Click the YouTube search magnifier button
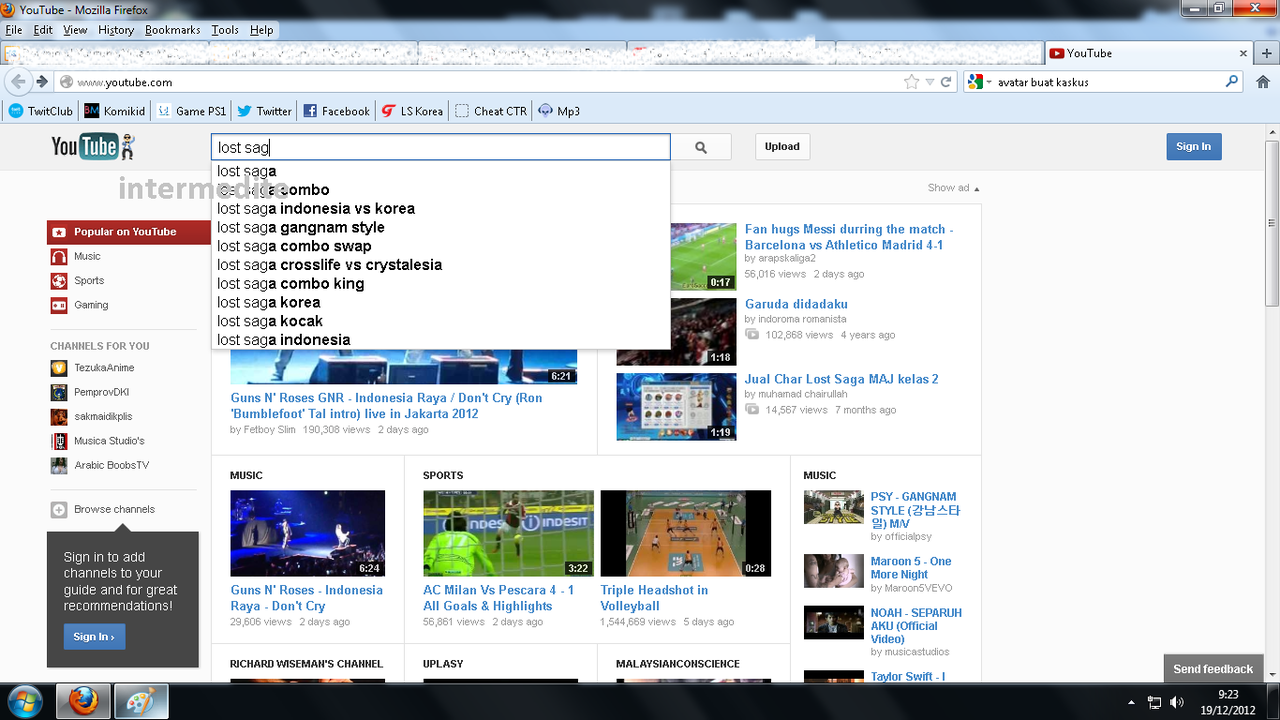Image resolution: width=1280 pixels, height=720 pixels. [x=701, y=147]
